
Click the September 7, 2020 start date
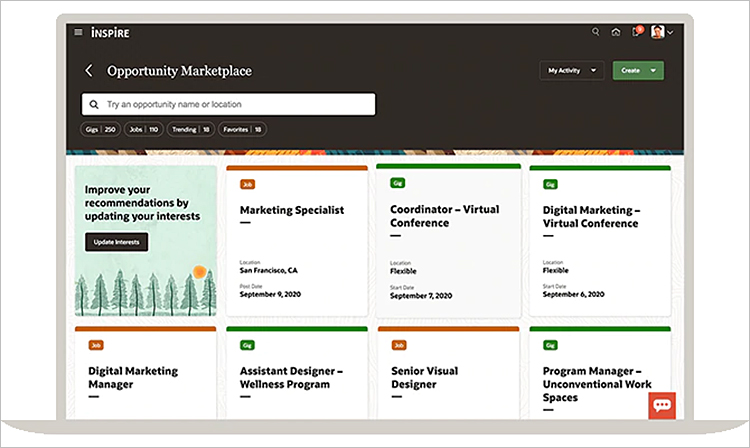(421, 296)
